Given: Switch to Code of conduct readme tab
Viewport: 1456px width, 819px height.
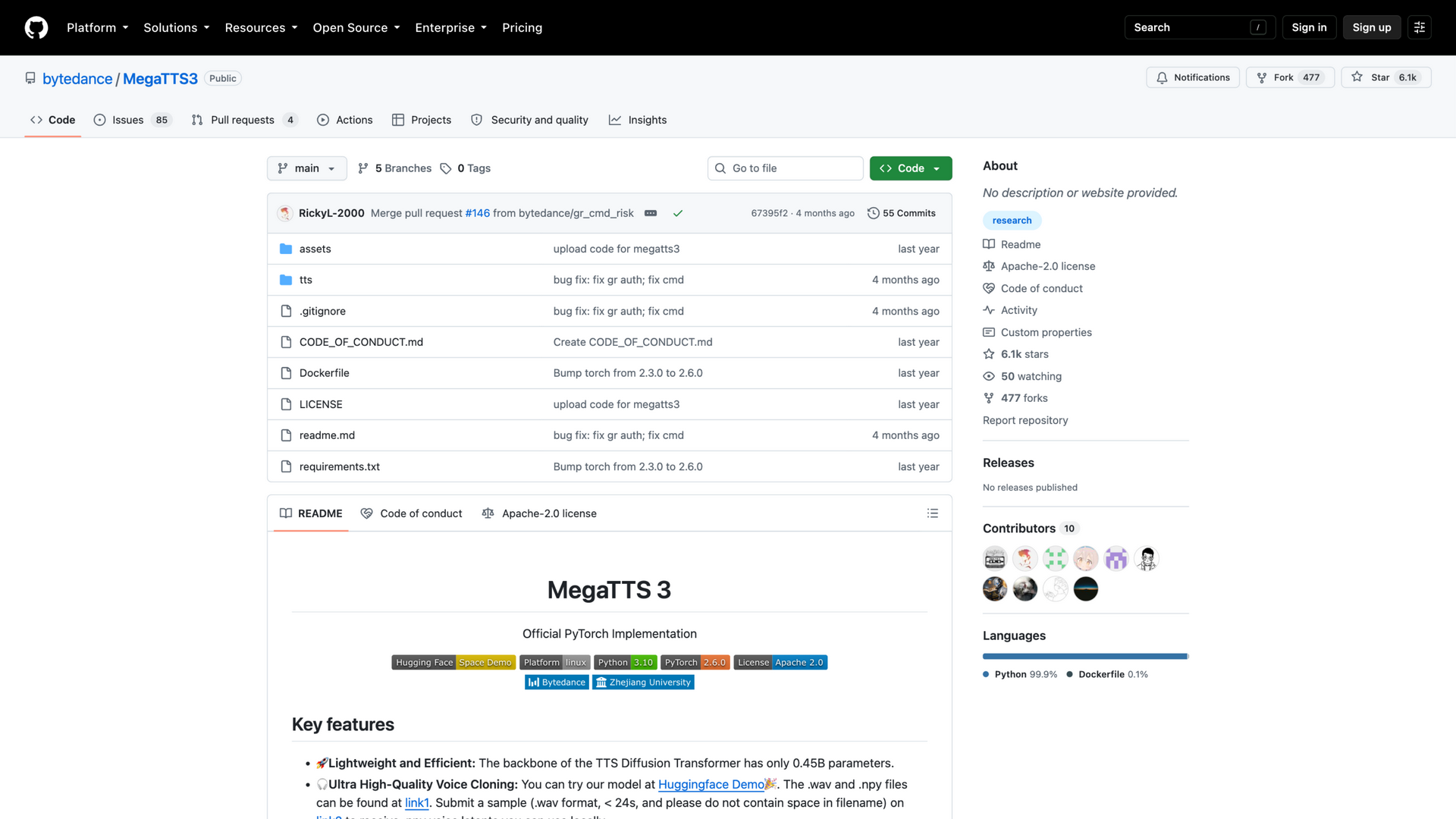Looking at the screenshot, I should tap(412, 513).
